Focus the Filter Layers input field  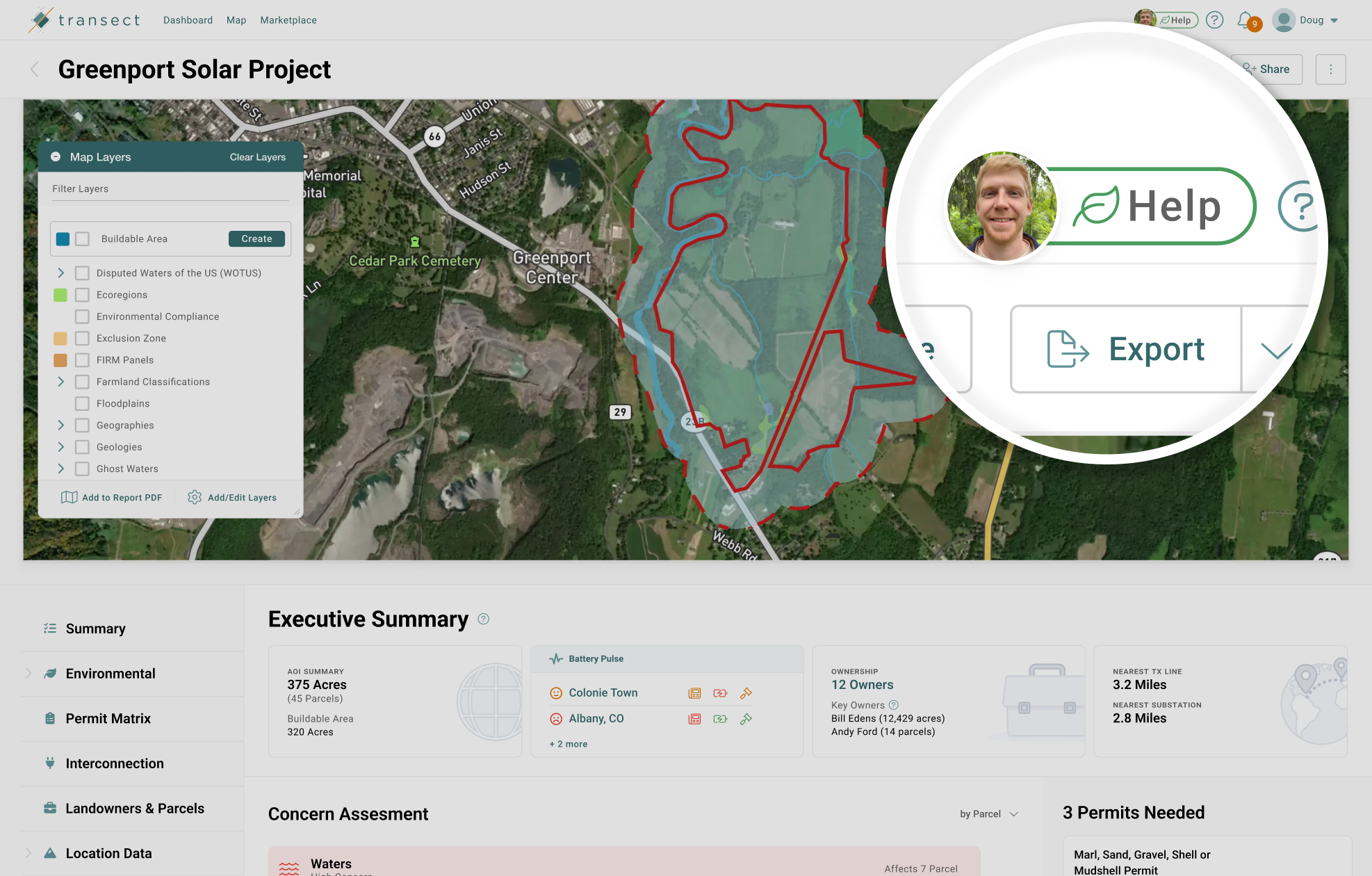pyautogui.click(x=170, y=188)
